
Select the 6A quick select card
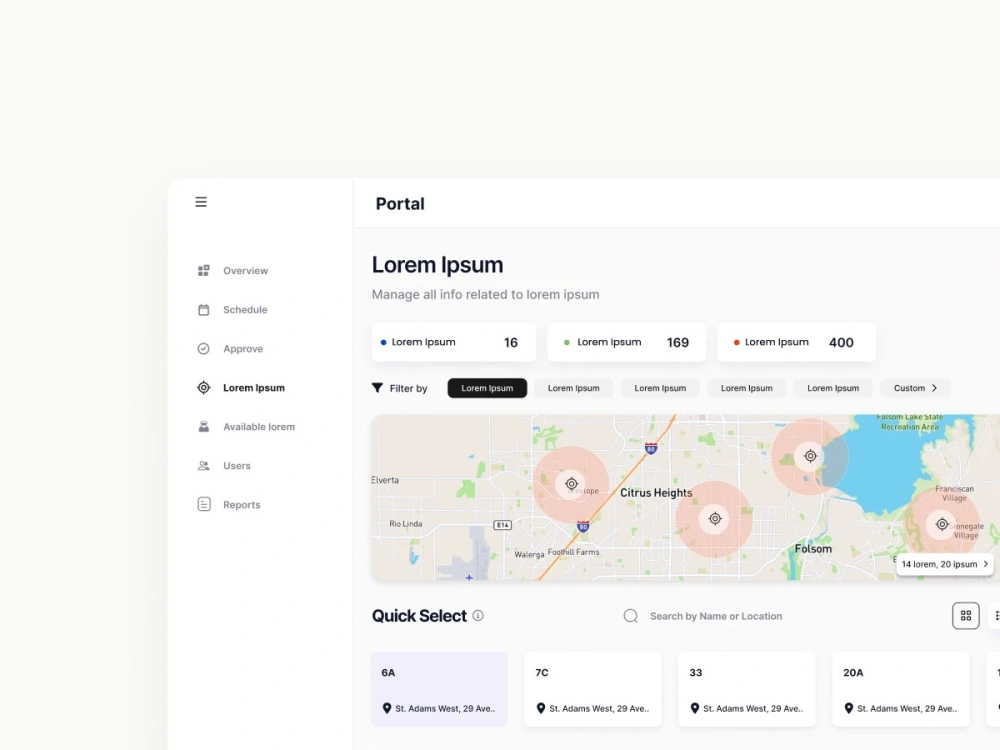(439, 689)
